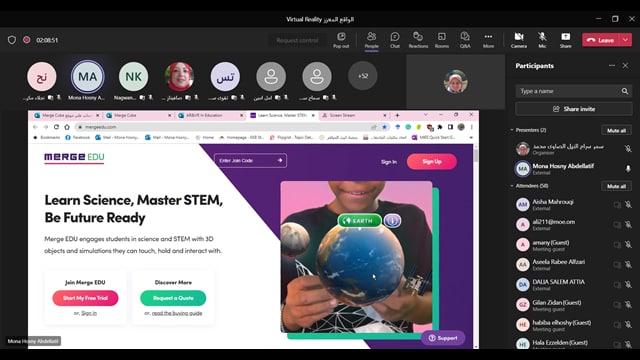Open the Share tray icon
The width and height of the screenshot is (640, 360).
click(x=565, y=40)
